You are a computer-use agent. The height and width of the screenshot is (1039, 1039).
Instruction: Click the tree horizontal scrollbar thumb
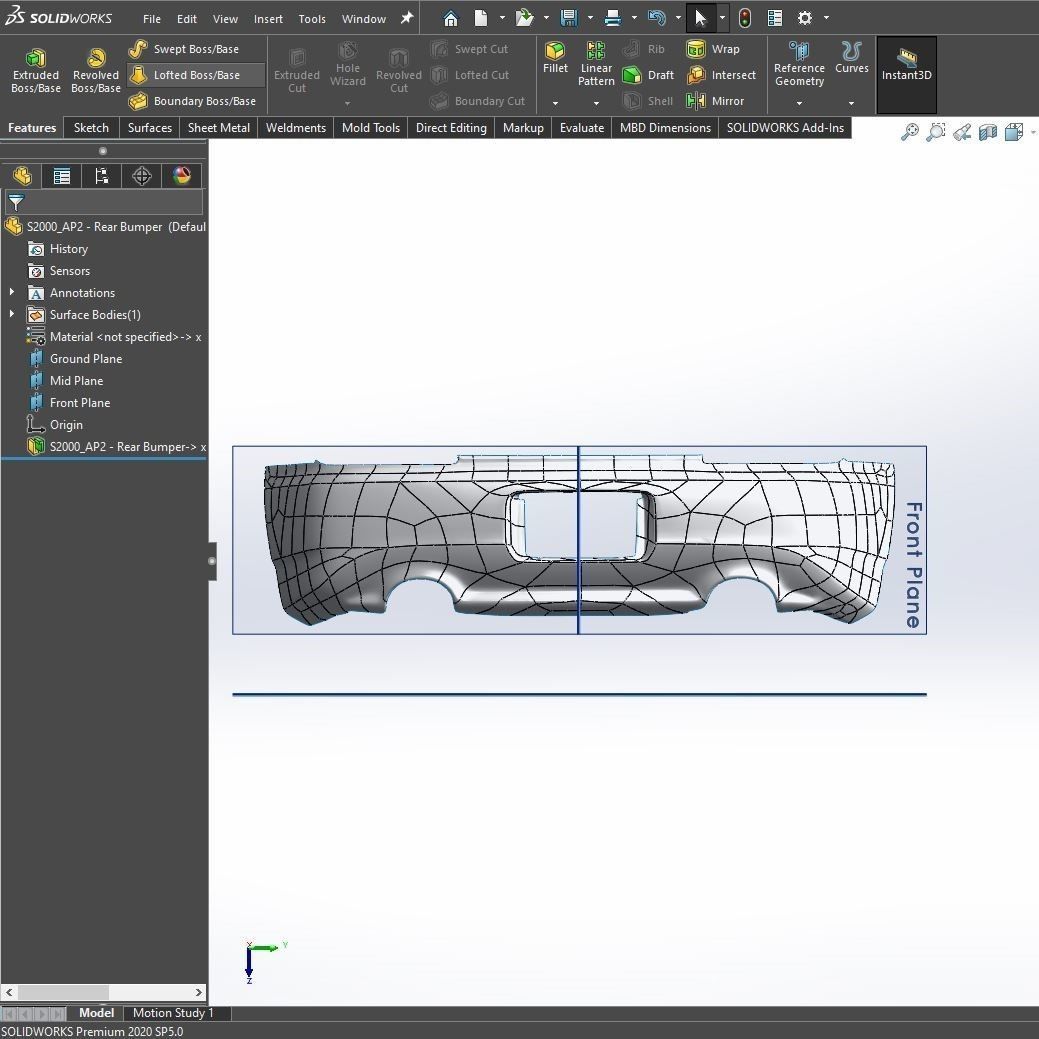coord(63,992)
